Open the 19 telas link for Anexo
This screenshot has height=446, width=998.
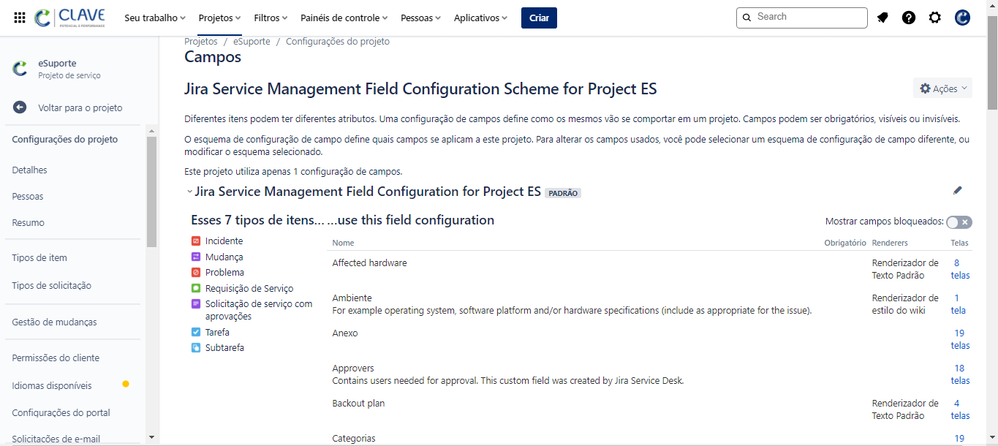click(960, 339)
